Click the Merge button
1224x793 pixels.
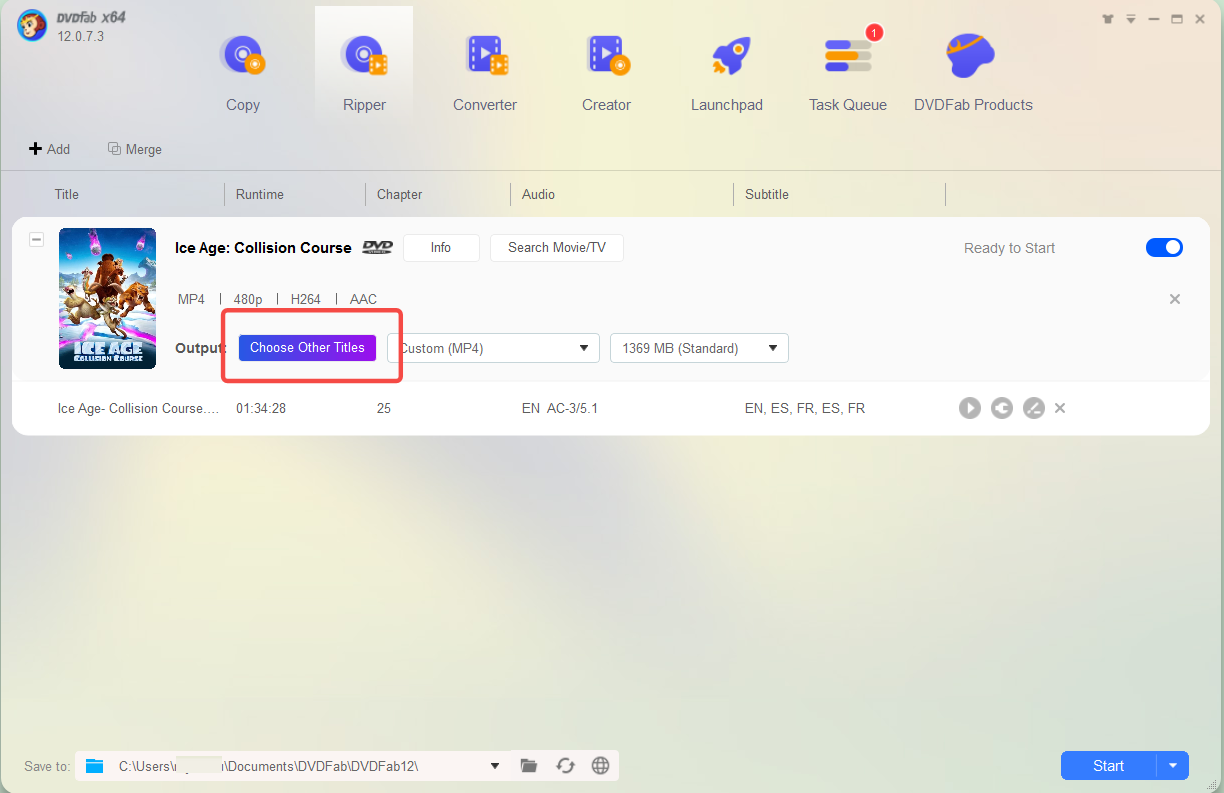coord(135,149)
